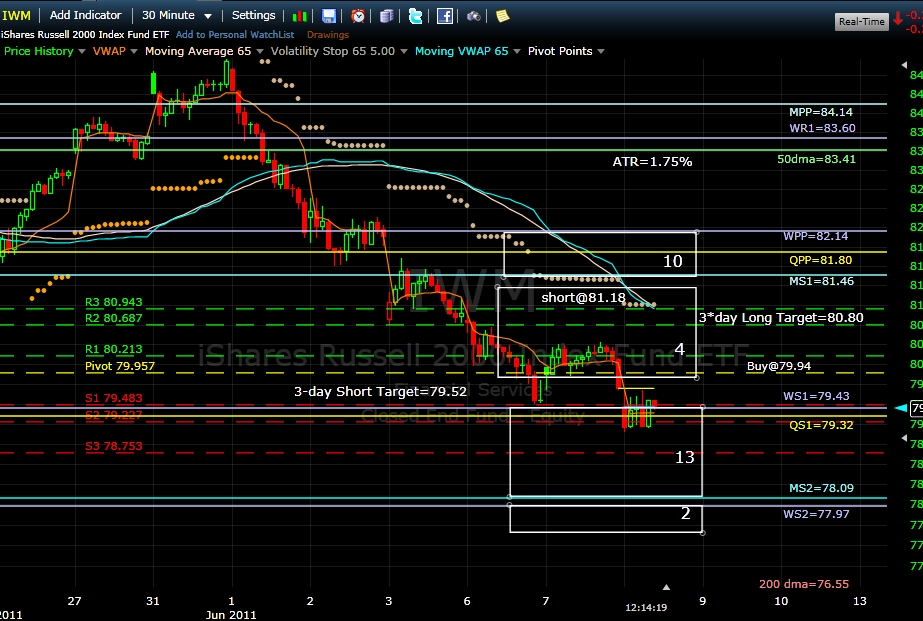Image resolution: width=923 pixels, height=621 pixels.
Task: Expand the VWAP indicator dropdown
Action: click(134, 51)
